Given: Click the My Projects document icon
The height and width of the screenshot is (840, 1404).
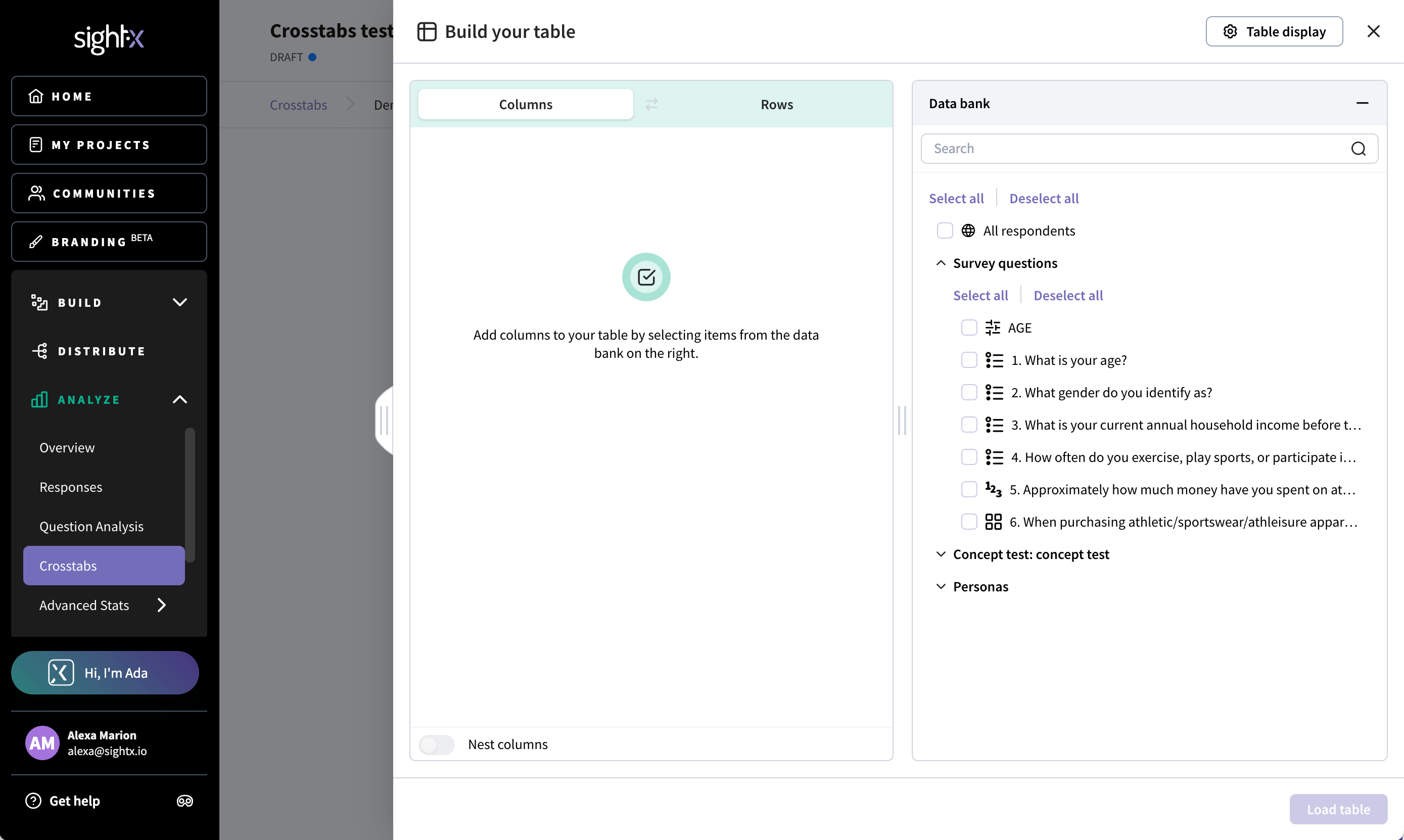Looking at the screenshot, I should click(x=36, y=145).
